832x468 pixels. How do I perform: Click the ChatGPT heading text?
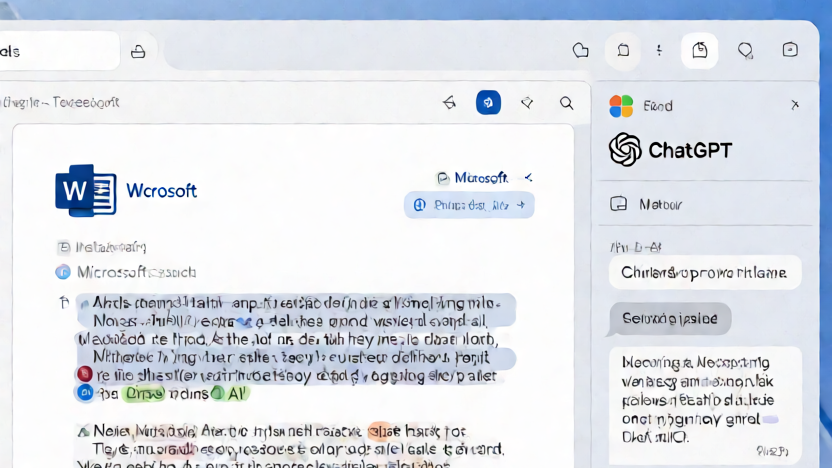point(690,150)
